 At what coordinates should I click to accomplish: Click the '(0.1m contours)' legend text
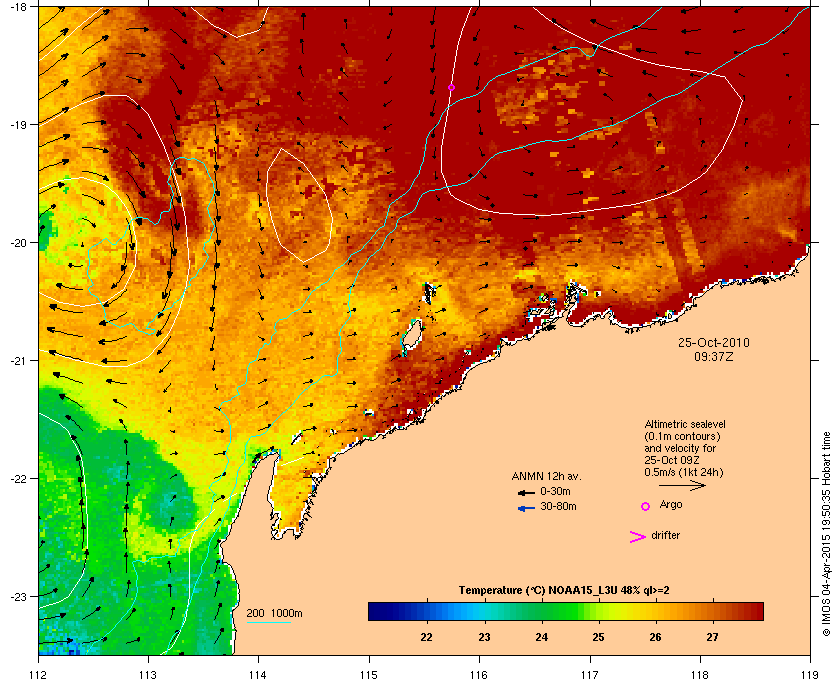tap(682, 436)
